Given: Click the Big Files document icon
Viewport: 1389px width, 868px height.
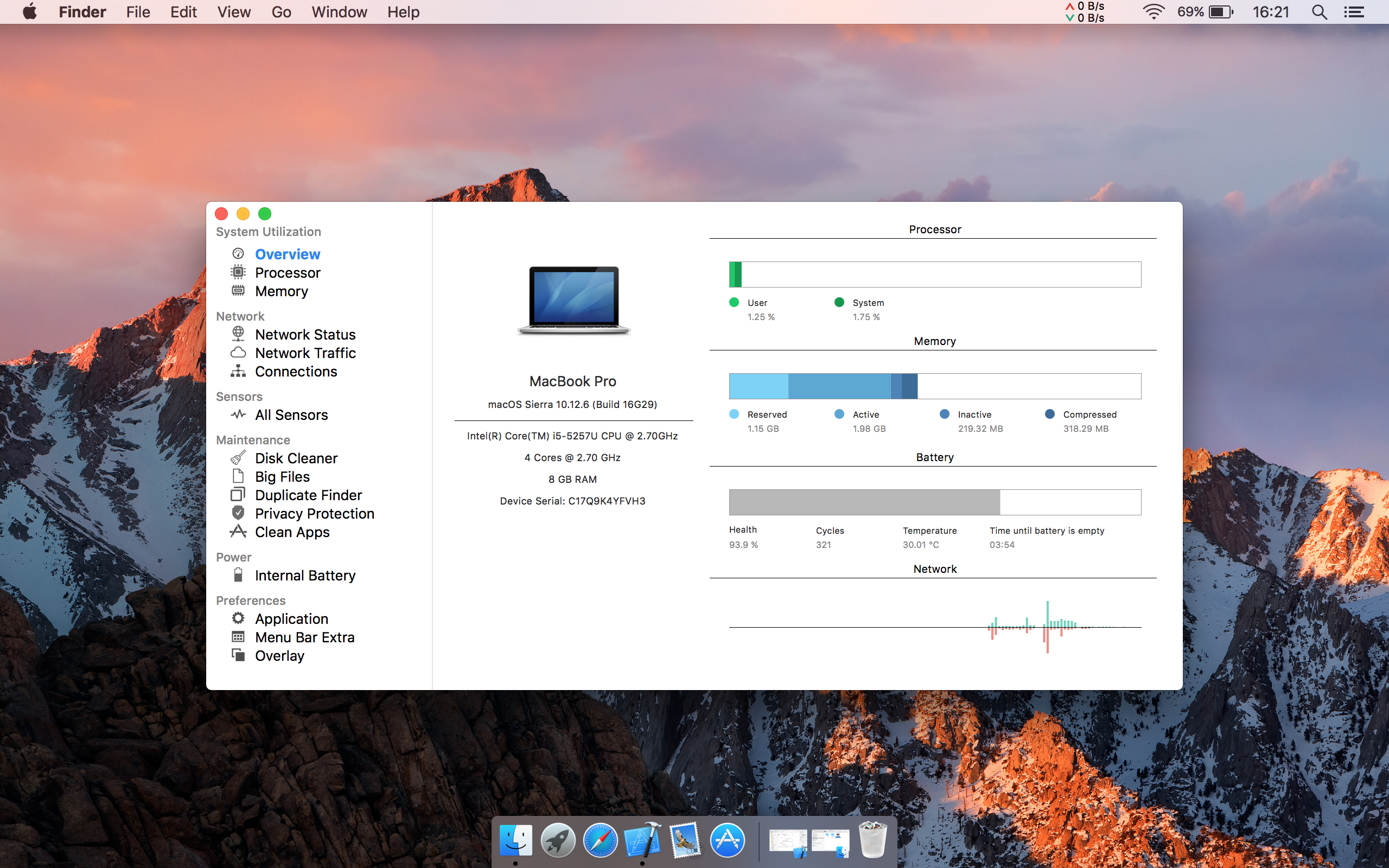Looking at the screenshot, I should tap(238, 476).
